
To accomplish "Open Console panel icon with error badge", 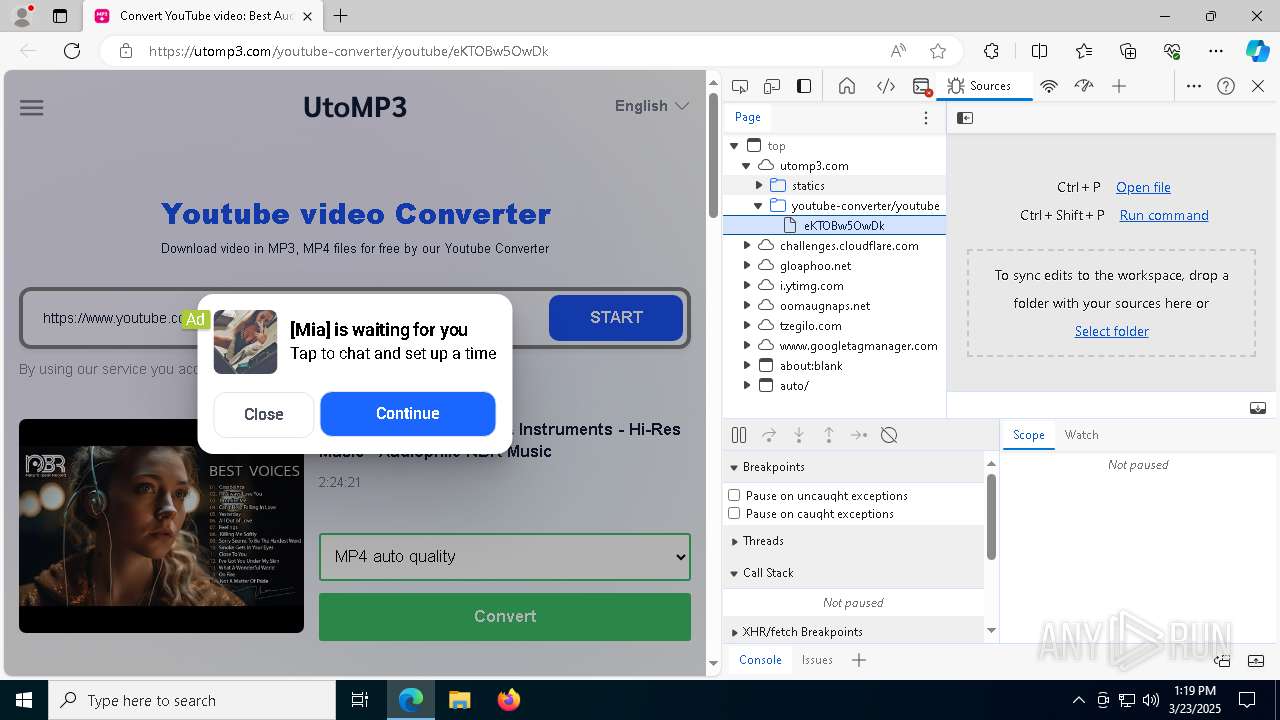I will click(922, 86).
